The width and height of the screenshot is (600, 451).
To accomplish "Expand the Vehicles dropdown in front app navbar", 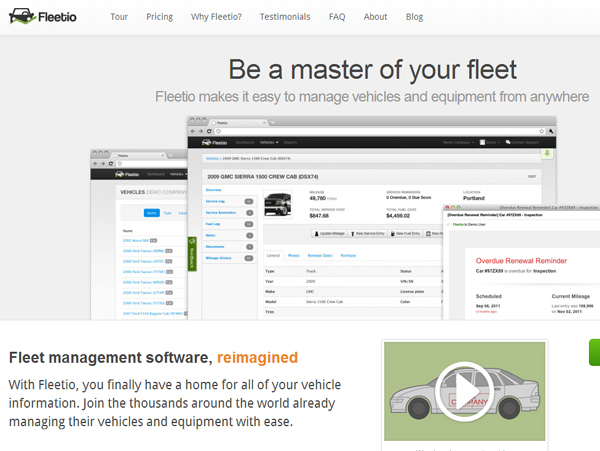I will (269, 142).
